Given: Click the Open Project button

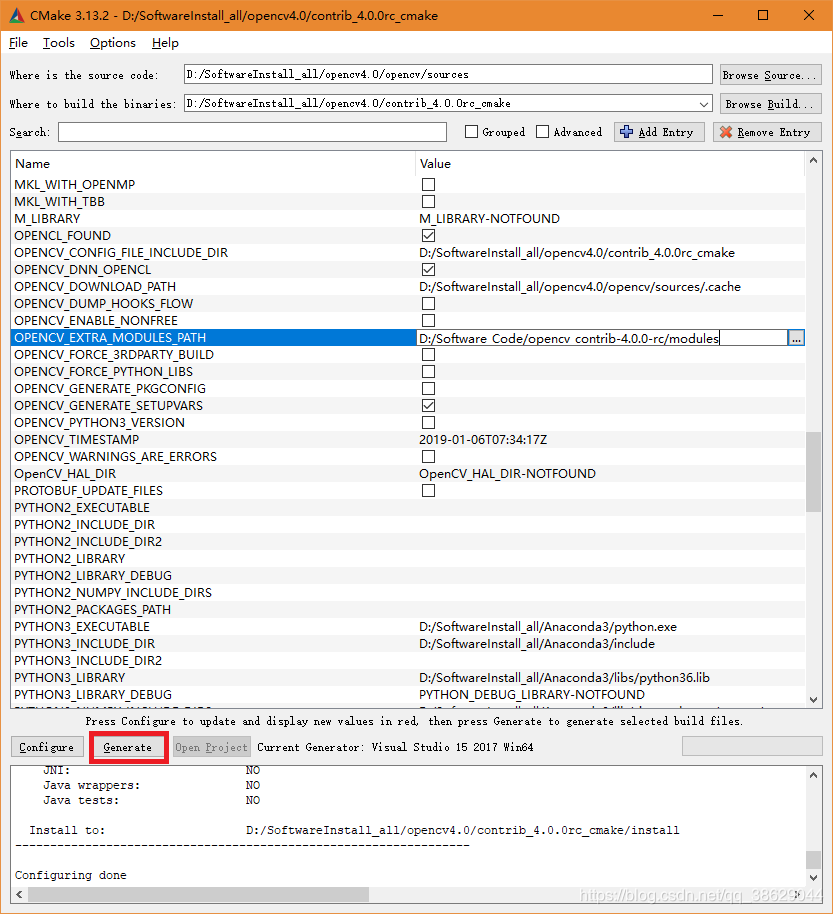Looking at the screenshot, I should click(x=212, y=747).
